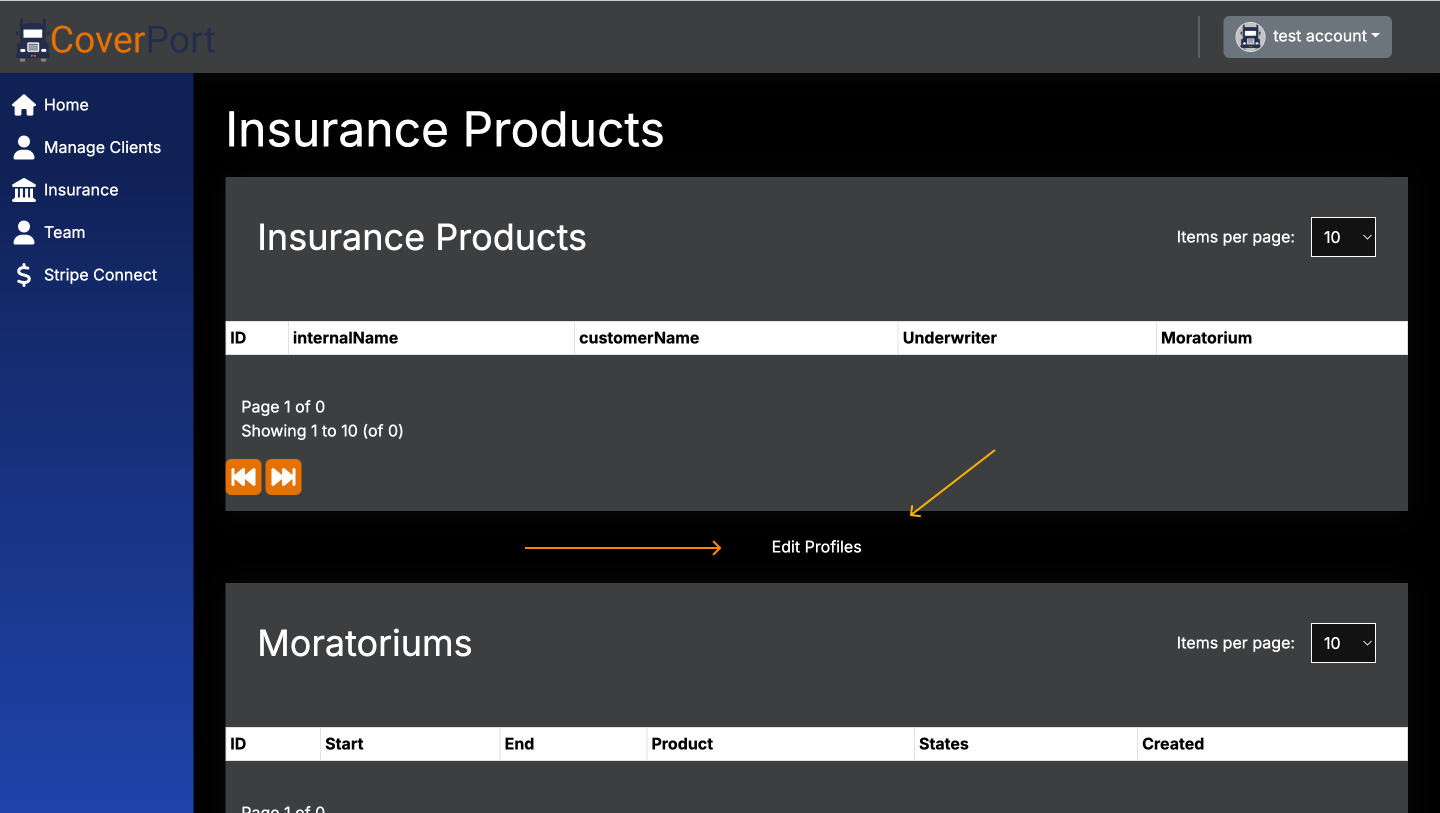1440x813 pixels.
Task: Click the CoverPort truck logo
Action: (31, 40)
